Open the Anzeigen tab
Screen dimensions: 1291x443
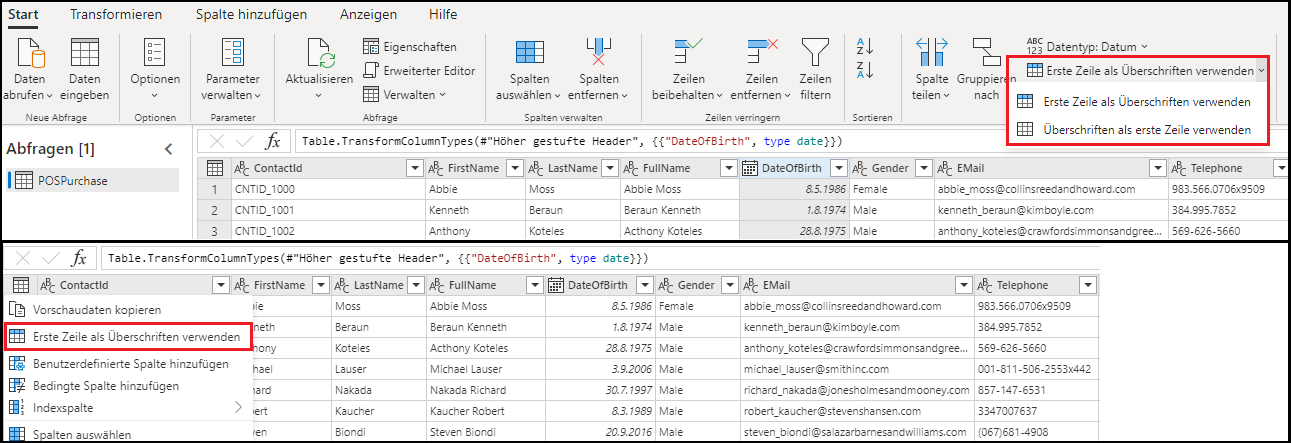pyautogui.click(x=368, y=14)
